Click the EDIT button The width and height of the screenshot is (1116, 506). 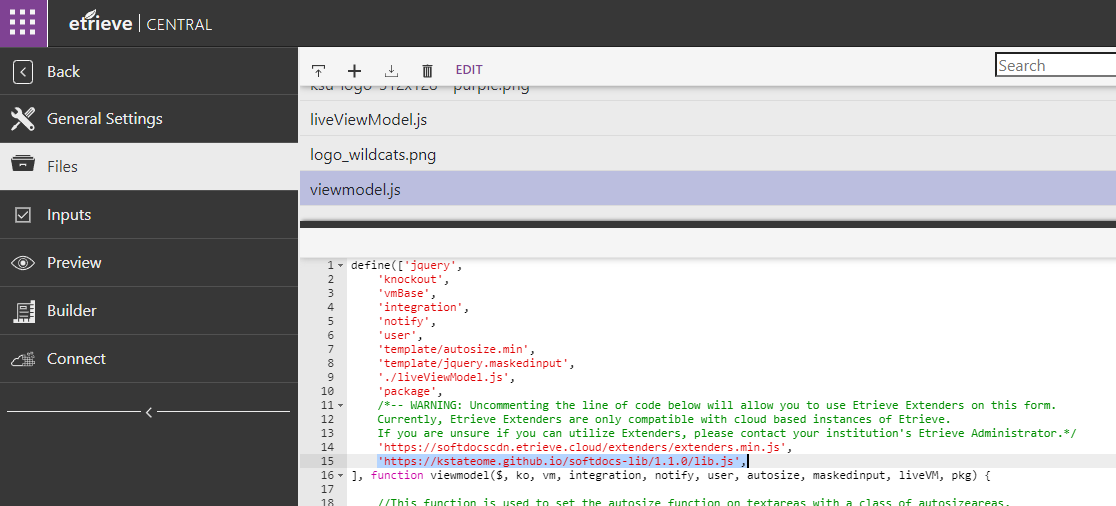pos(469,70)
